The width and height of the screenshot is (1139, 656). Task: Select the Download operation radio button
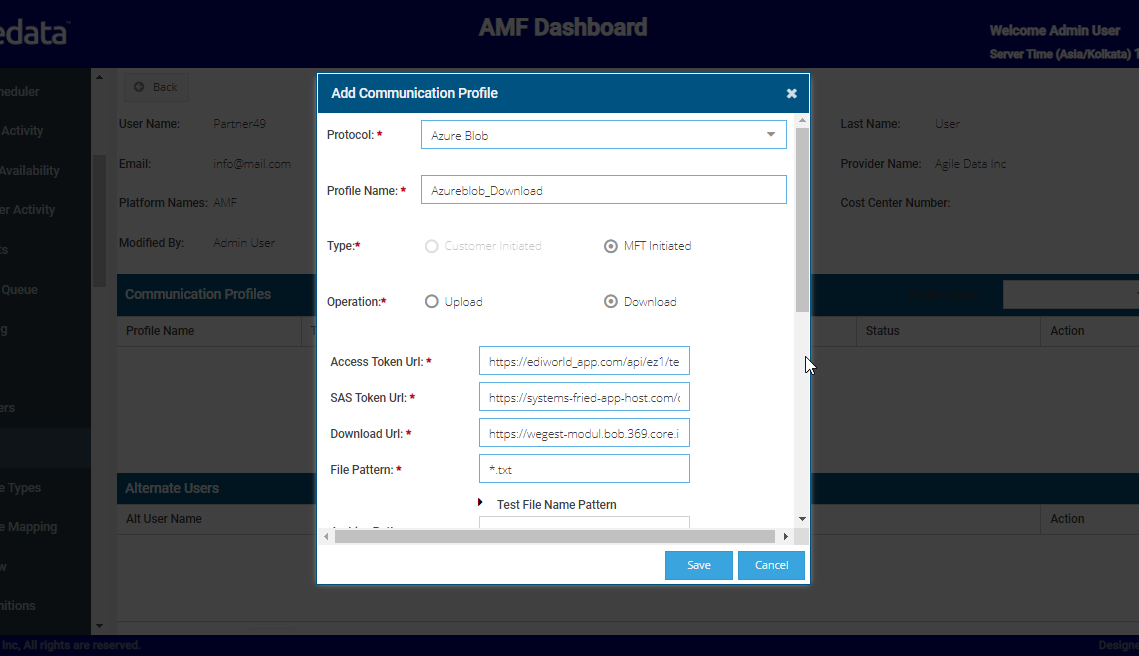(x=610, y=302)
